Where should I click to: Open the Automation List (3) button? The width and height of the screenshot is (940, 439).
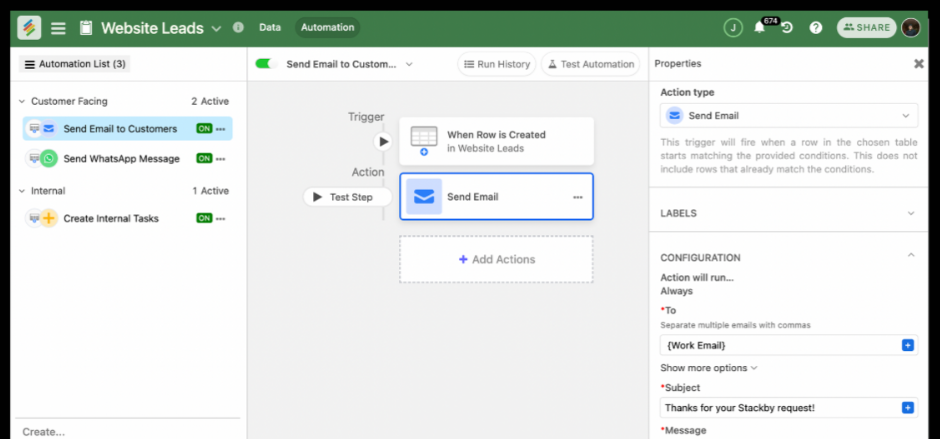click(x=74, y=64)
